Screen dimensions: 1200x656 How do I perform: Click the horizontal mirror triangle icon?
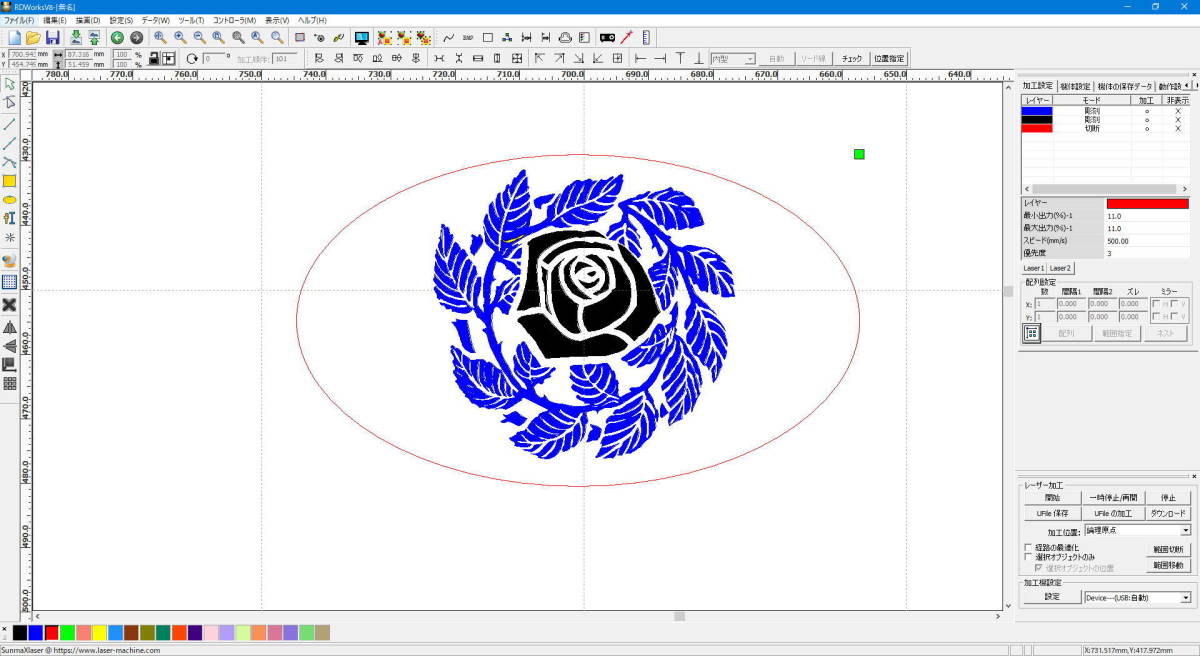coord(9,327)
